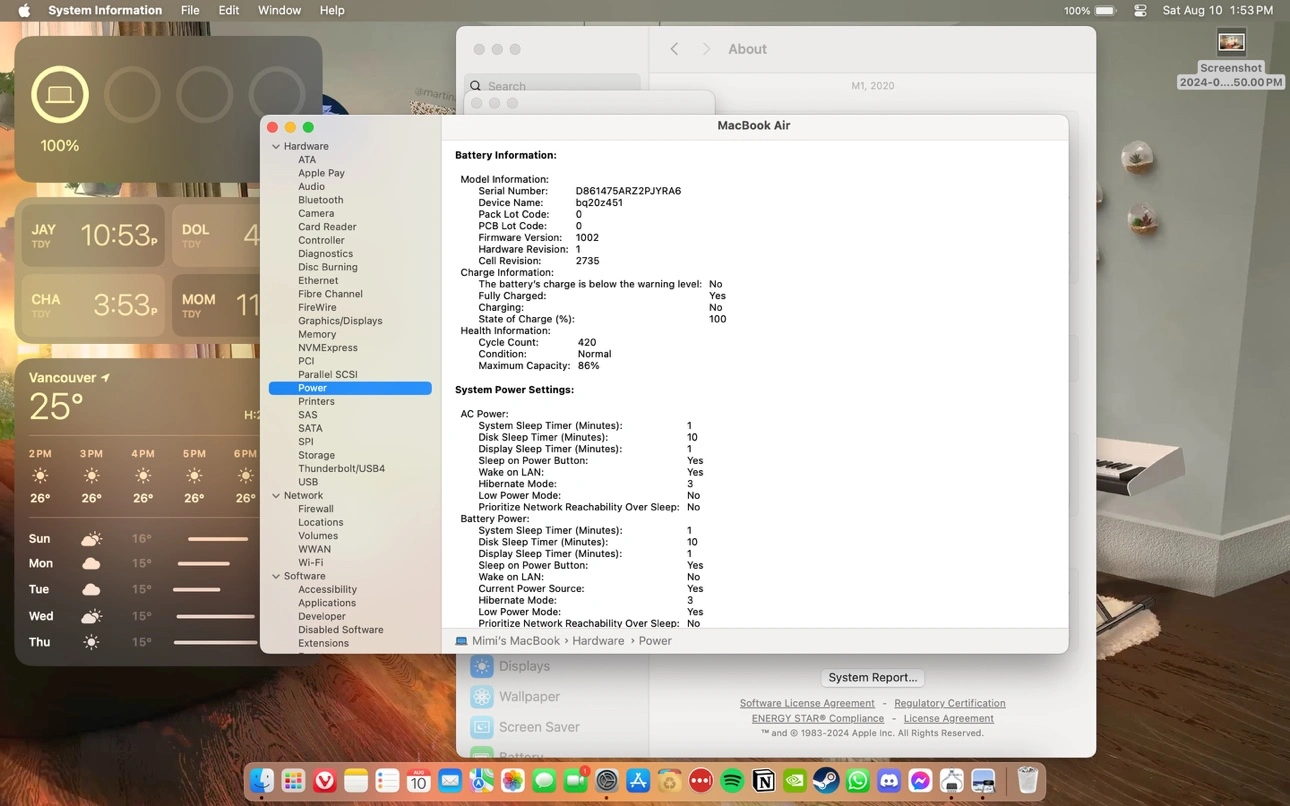Open ENERGY STAR Compliance link
1290x806 pixels.
coord(818,718)
